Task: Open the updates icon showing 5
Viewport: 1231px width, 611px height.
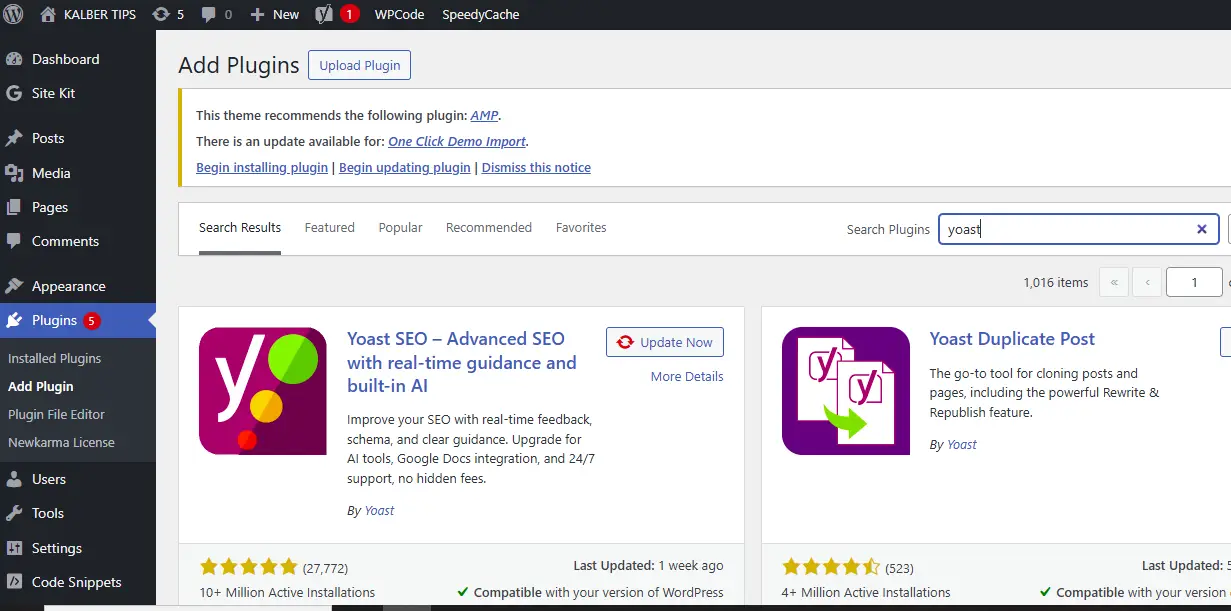Action: click(x=160, y=14)
